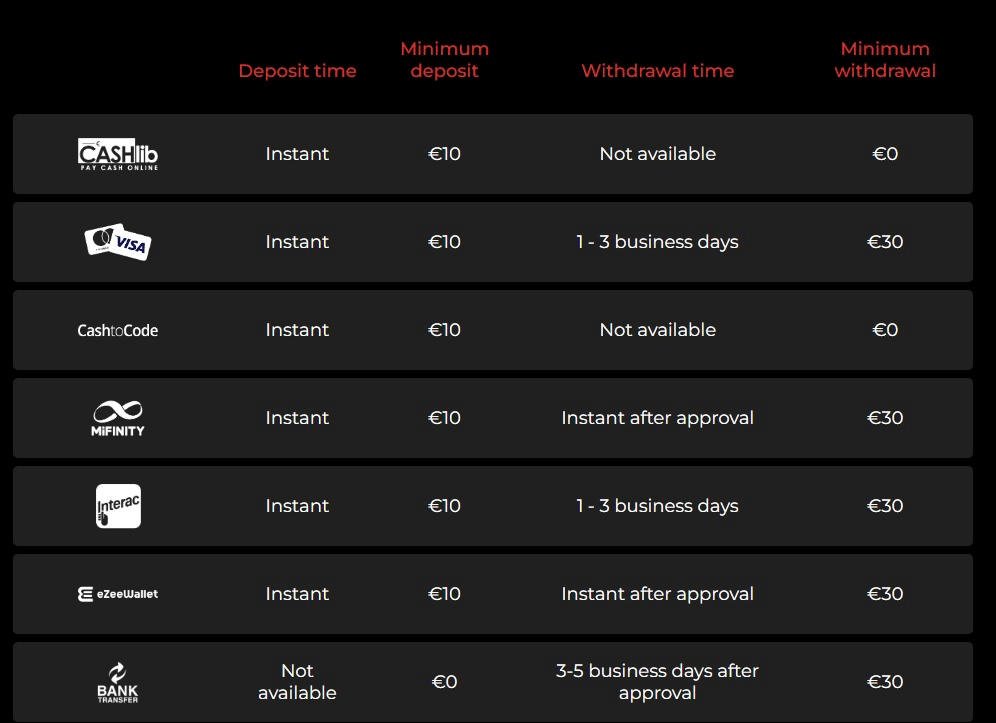The image size is (996, 723).
Task: Click the Minimum deposit column header
Action: 444,60
